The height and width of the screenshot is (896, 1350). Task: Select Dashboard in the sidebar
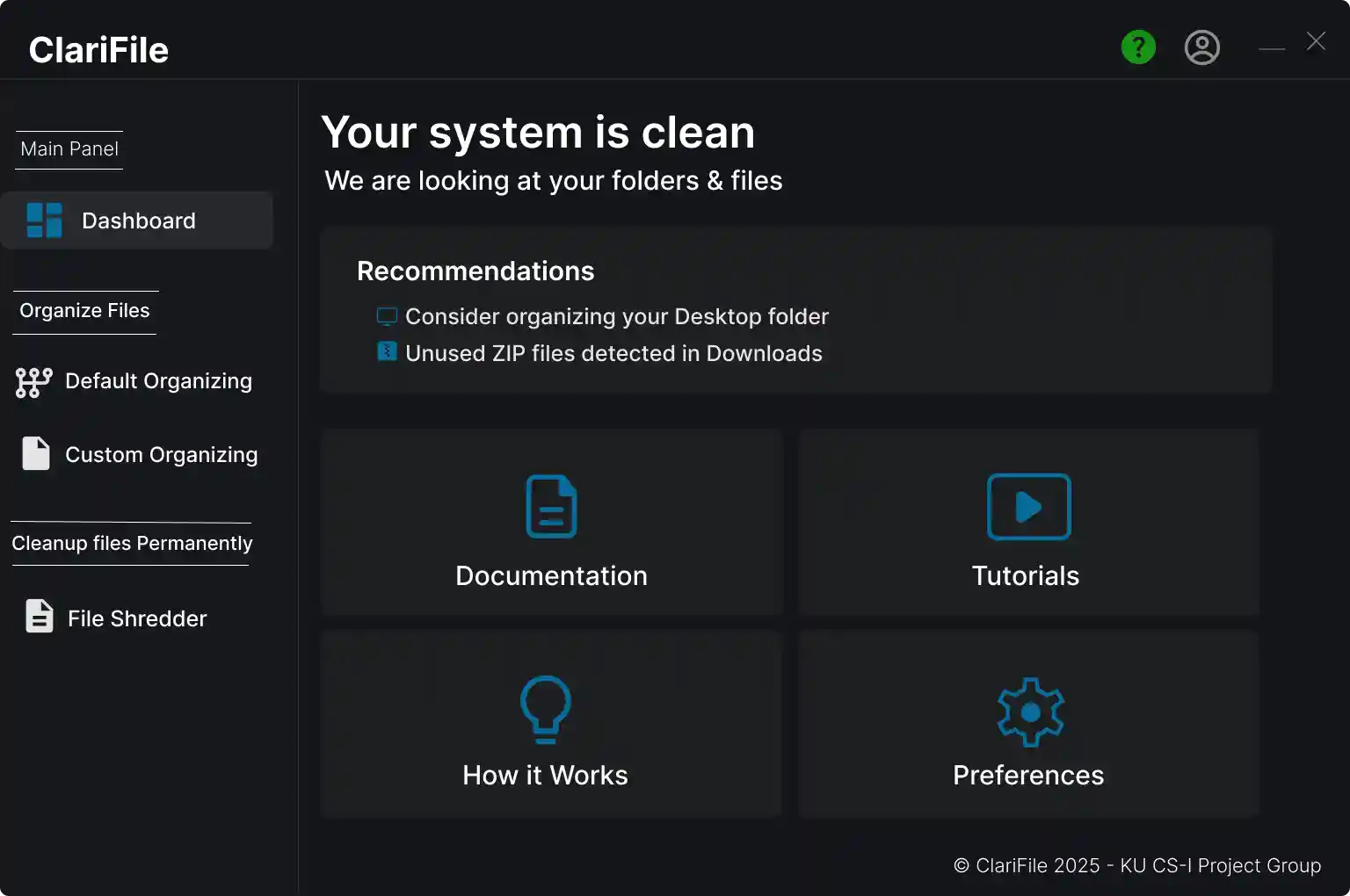pyautogui.click(x=138, y=220)
